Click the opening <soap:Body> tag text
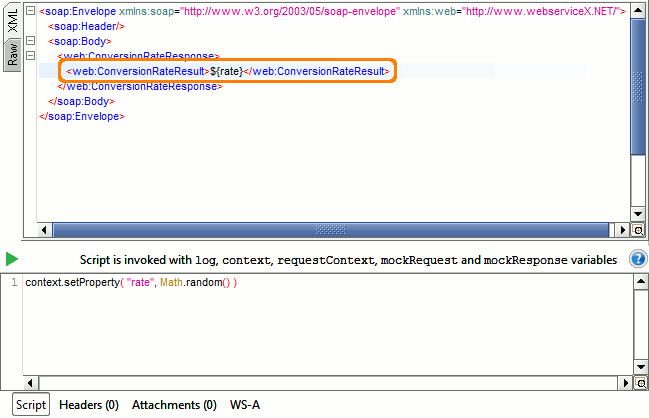The image size is (649, 418). coord(79,41)
